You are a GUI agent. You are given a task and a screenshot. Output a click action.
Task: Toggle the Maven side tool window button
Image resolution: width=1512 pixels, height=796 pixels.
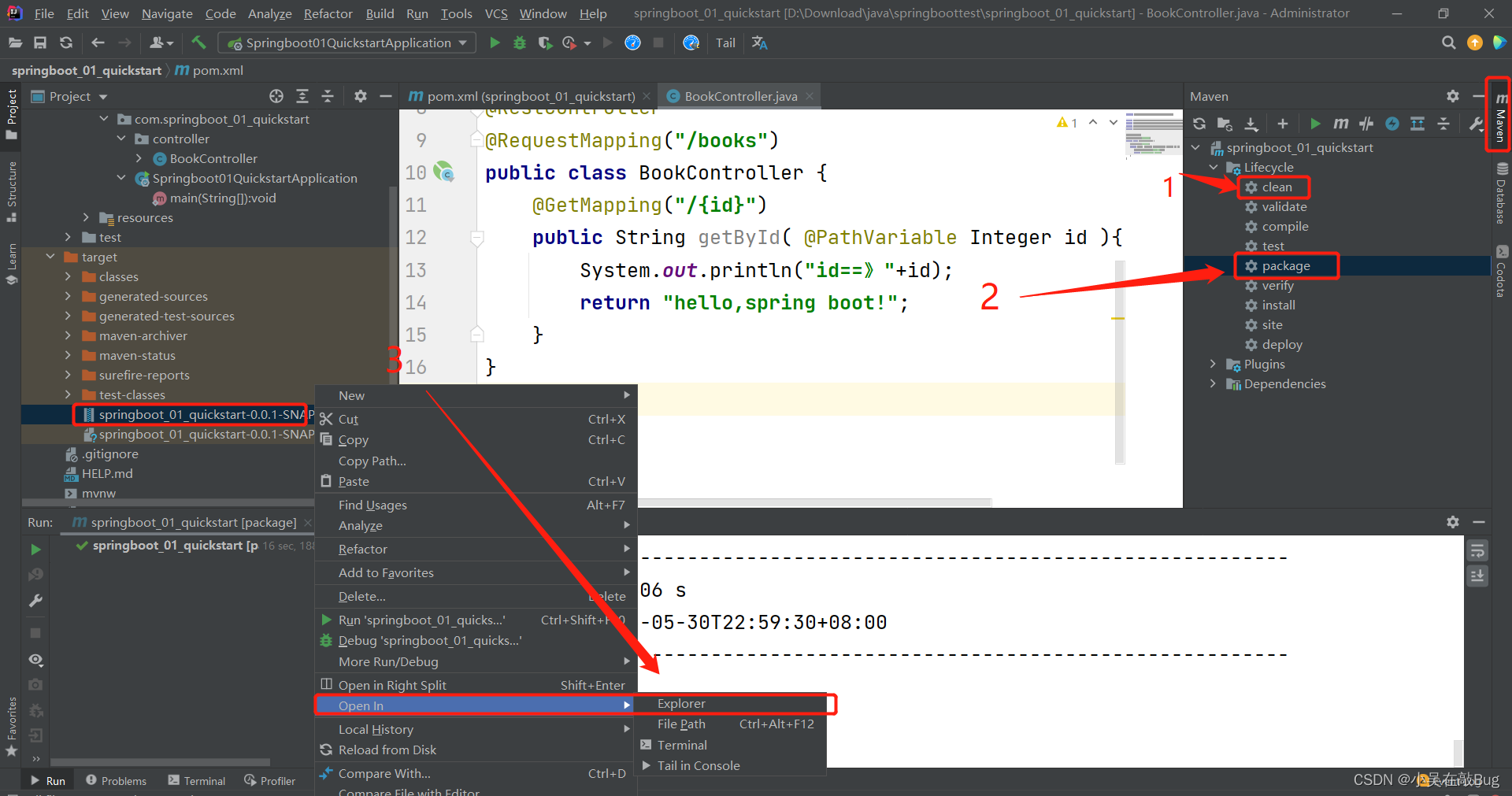[x=1500, y=116]
